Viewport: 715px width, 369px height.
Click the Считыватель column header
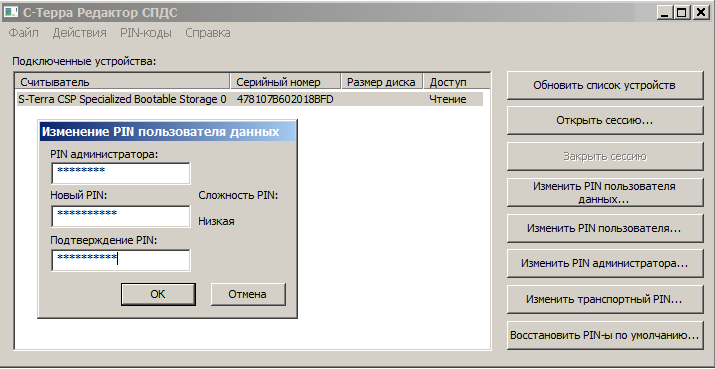123,82
